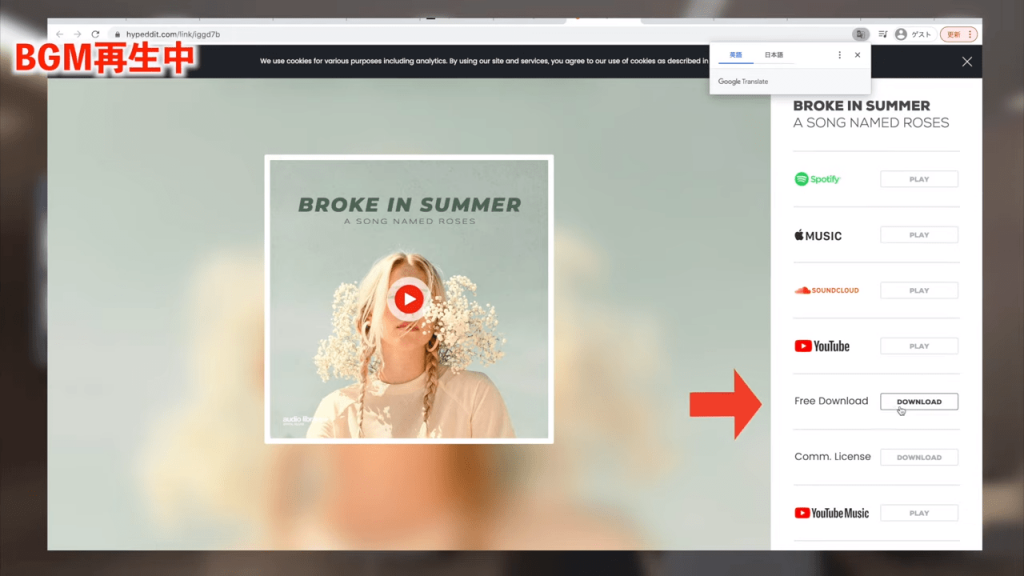Click the hypeddit.com address bar URL
Screen dimensions: 1024x576
click(173, 34)
